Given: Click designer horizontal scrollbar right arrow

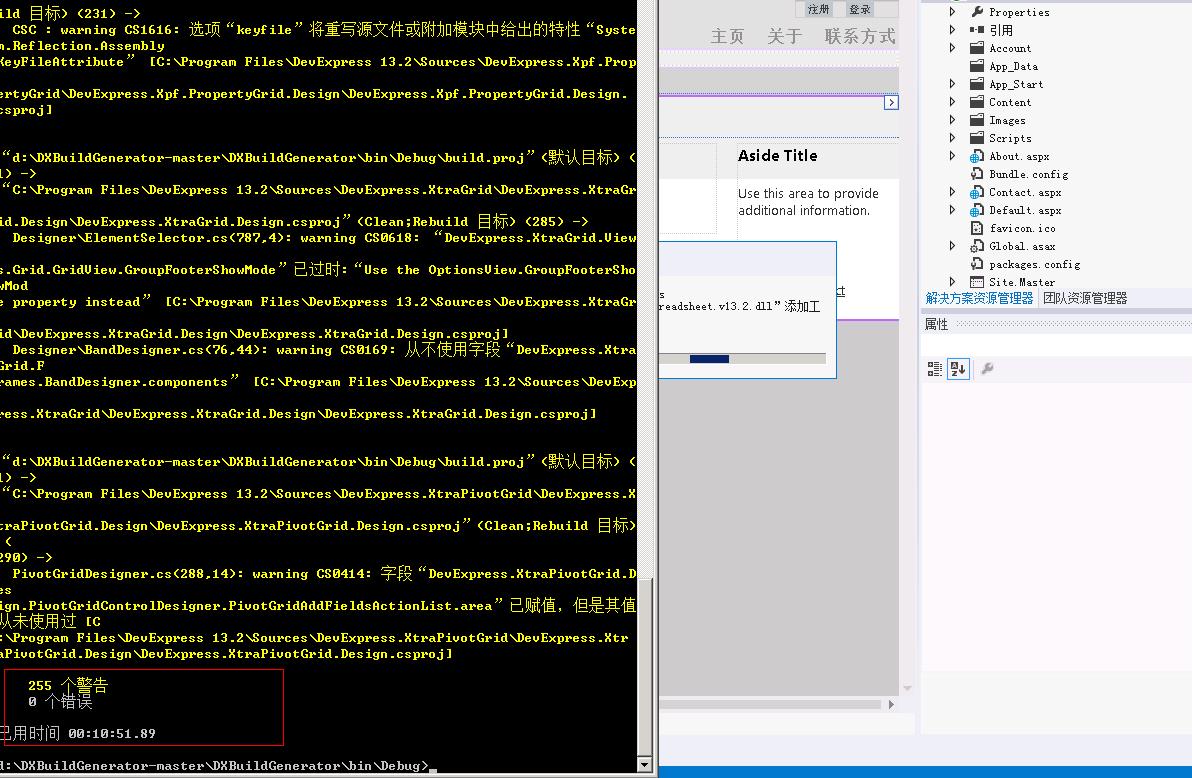Looking at the screenshot, I should click(891, 704).
